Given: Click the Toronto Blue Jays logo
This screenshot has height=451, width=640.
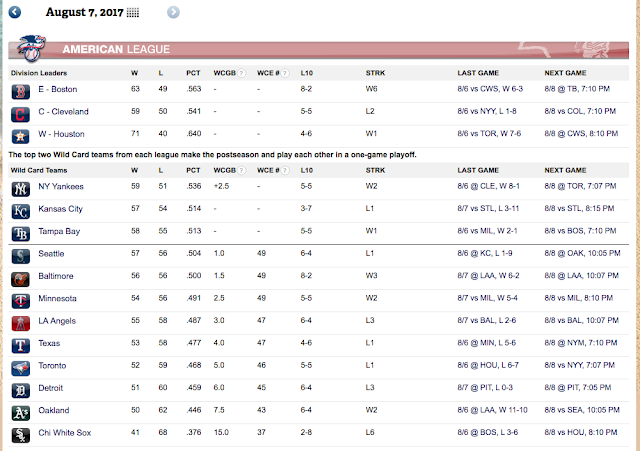Looking at the screenshot, I should (x=20, y=368).
